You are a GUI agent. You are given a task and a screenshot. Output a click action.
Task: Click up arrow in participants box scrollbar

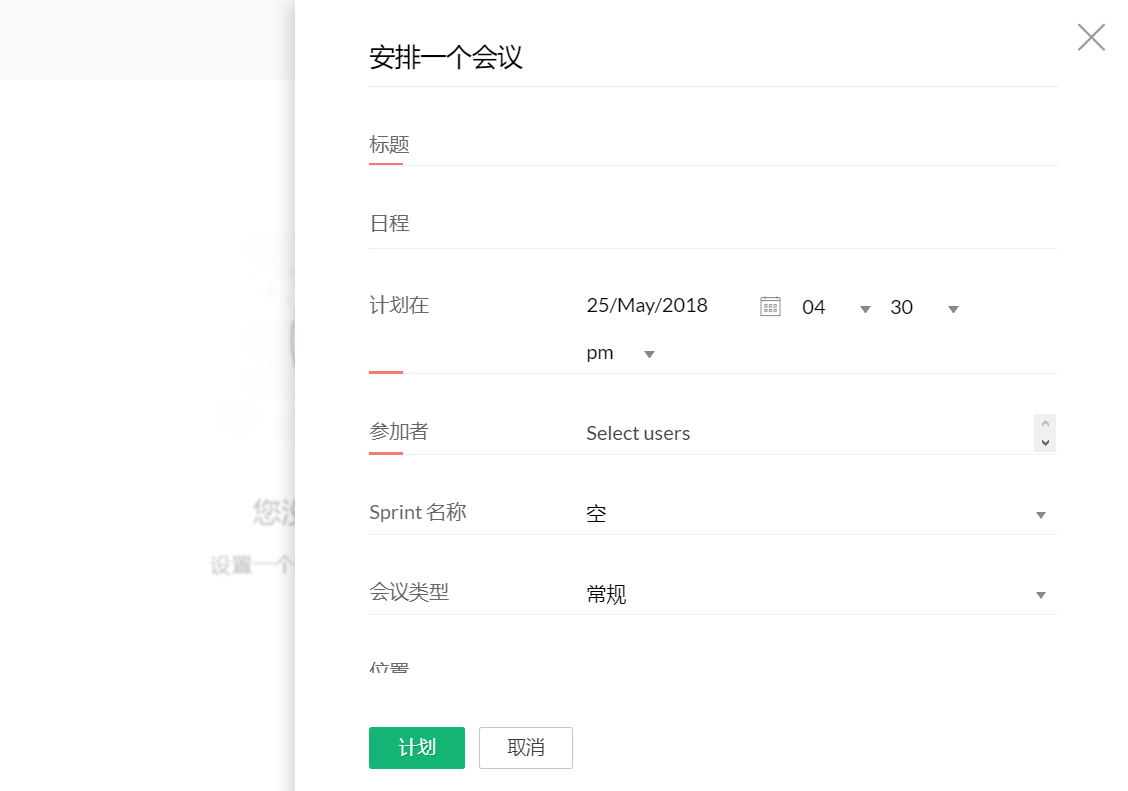click(1045, 424)
